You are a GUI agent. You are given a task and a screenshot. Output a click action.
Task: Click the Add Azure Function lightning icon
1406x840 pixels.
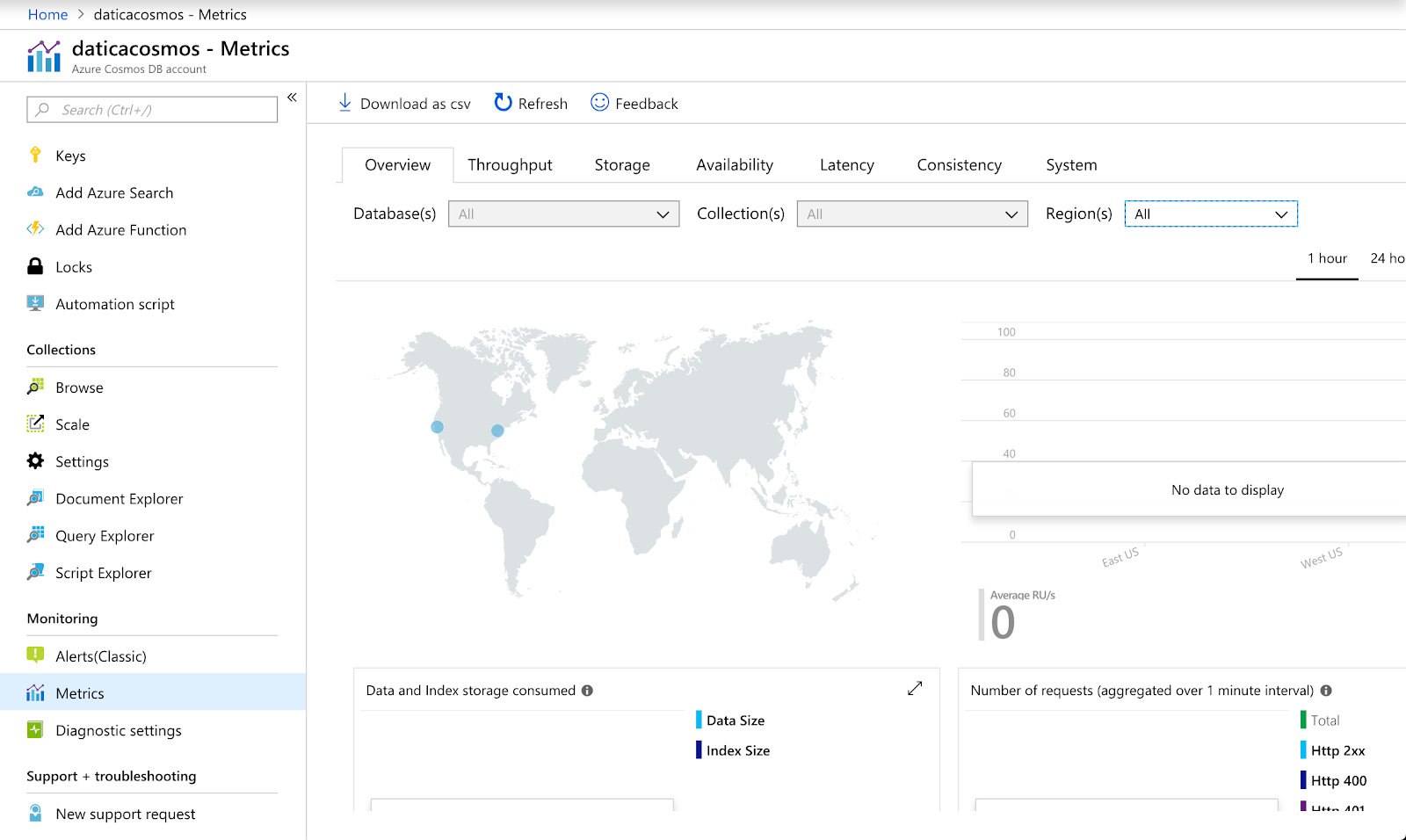(x=35, y=229)
